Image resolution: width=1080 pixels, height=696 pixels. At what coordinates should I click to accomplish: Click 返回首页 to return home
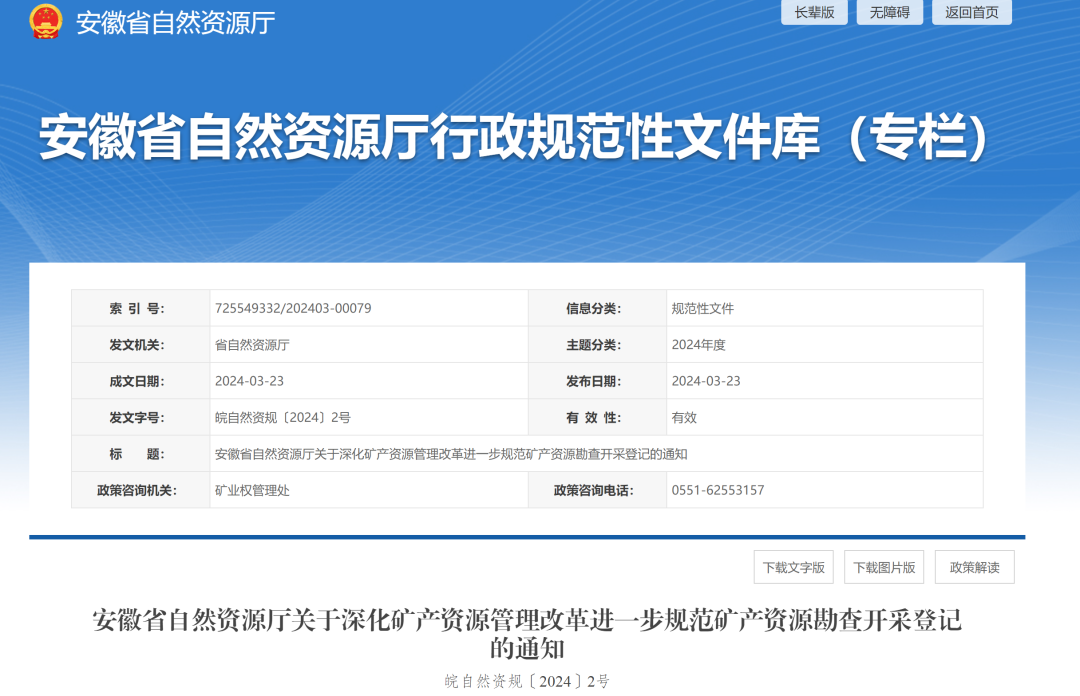coord(971,12)
